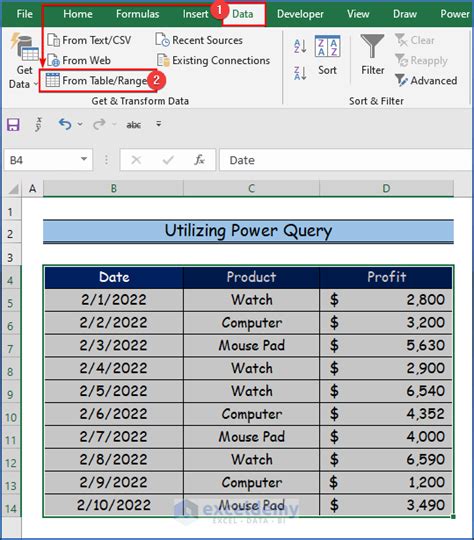
Task: Click profit cell showing 6,590
Action: tap(386, 460)
